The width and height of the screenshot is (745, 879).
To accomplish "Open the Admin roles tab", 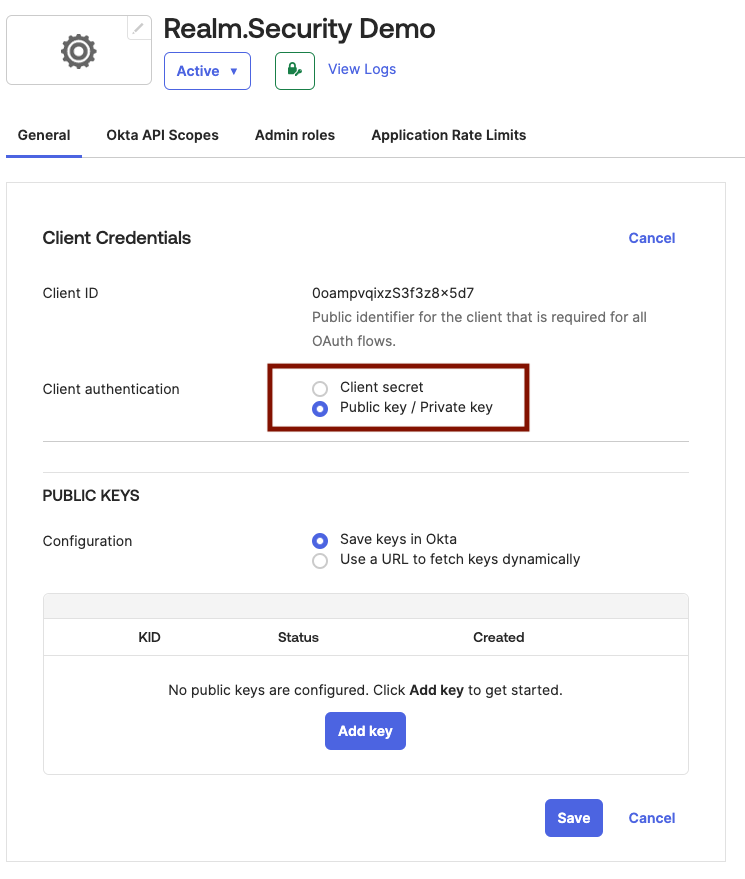I will (x=294, y=135).
